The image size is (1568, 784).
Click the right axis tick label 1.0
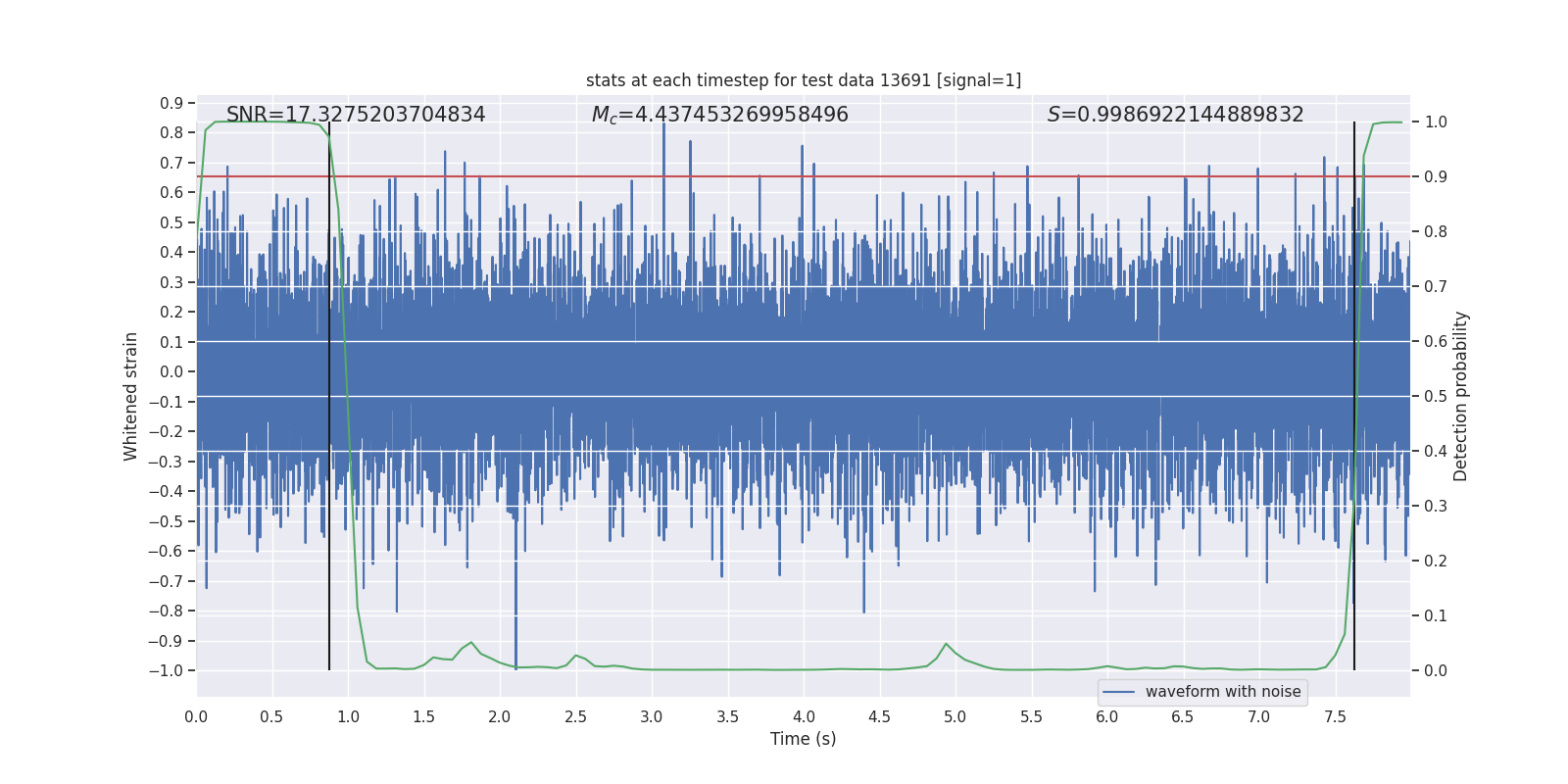1436,122
